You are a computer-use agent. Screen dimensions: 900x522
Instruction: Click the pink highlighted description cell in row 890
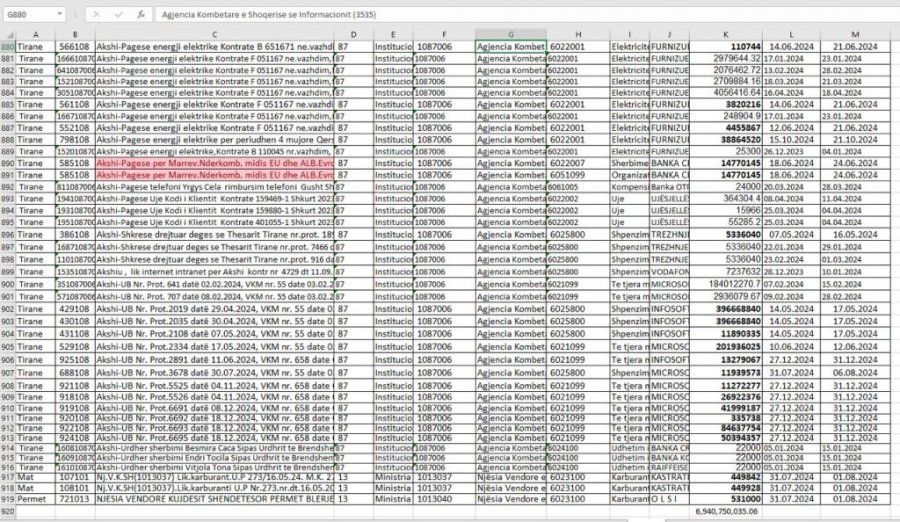click(x=214, y=160)
